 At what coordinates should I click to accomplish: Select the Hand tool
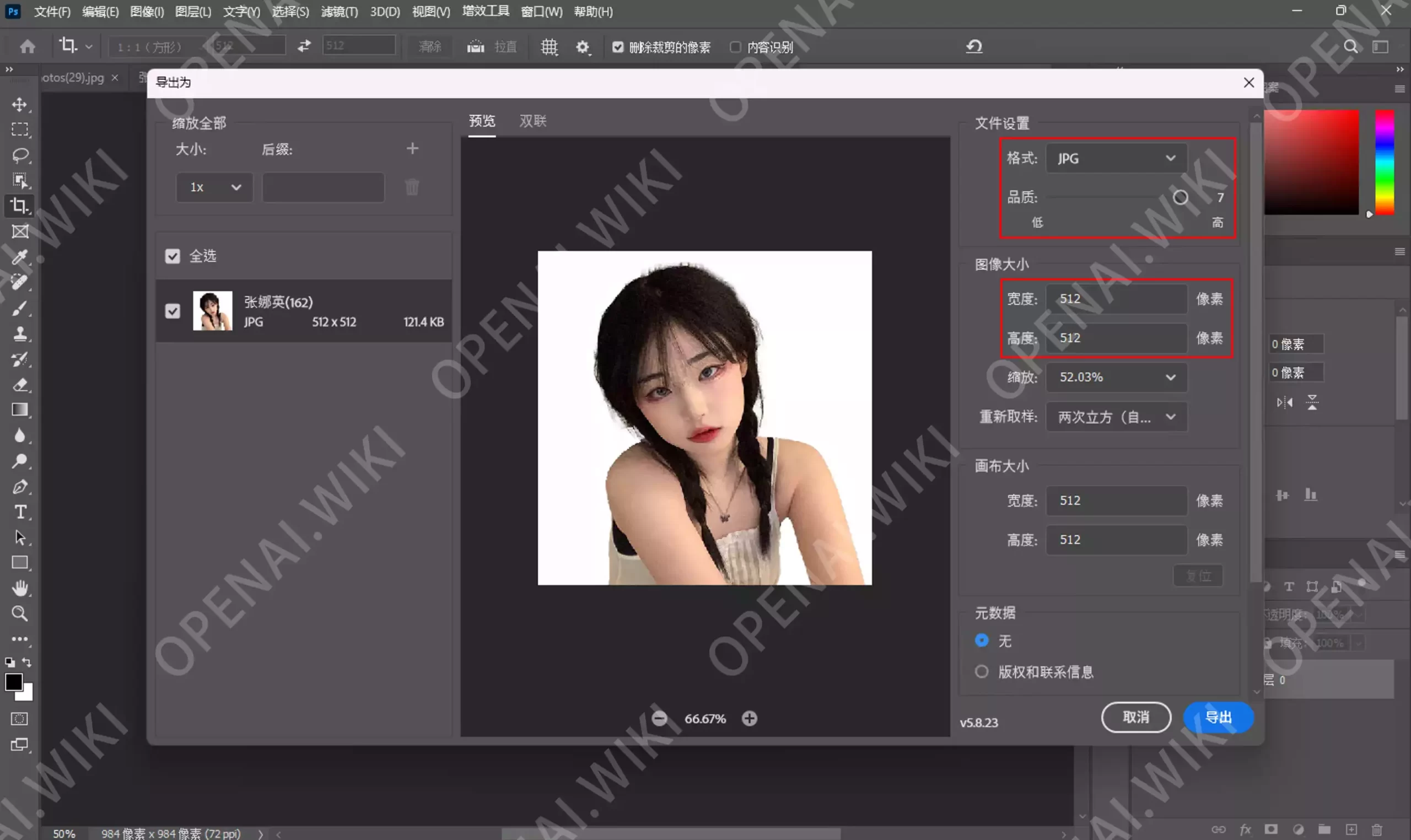[x=20, y=589]
